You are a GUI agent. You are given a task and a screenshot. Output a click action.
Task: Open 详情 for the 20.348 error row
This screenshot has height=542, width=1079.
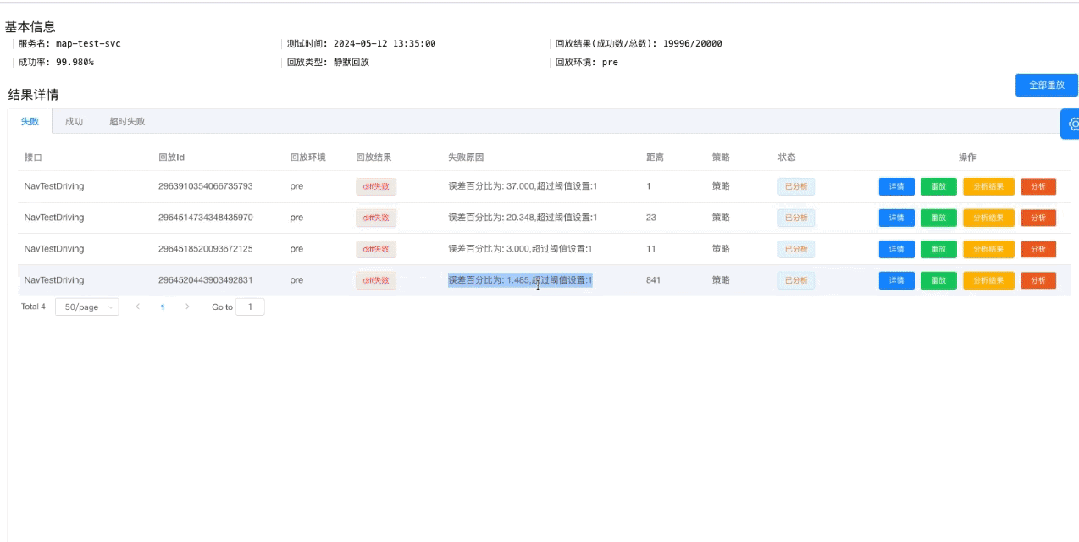click(x=897, y=217)
